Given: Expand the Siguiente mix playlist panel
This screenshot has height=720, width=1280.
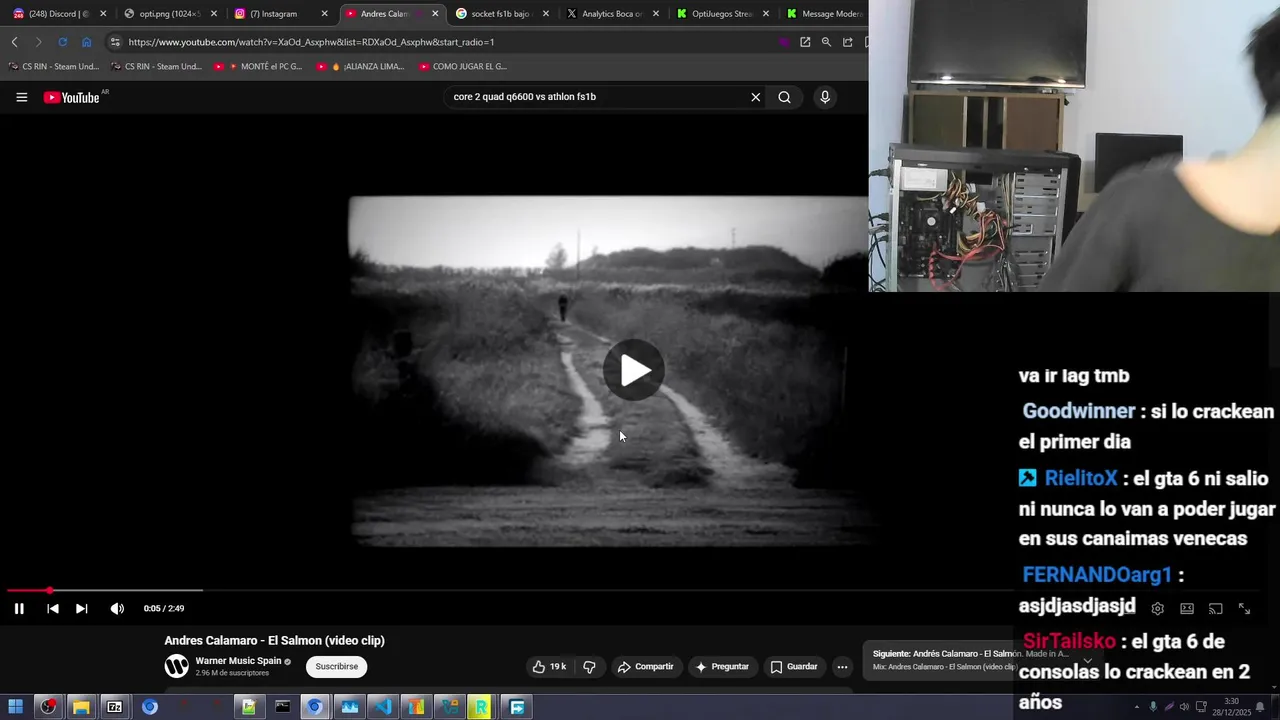Looking at the screenshot, I should coord(1087,661).
